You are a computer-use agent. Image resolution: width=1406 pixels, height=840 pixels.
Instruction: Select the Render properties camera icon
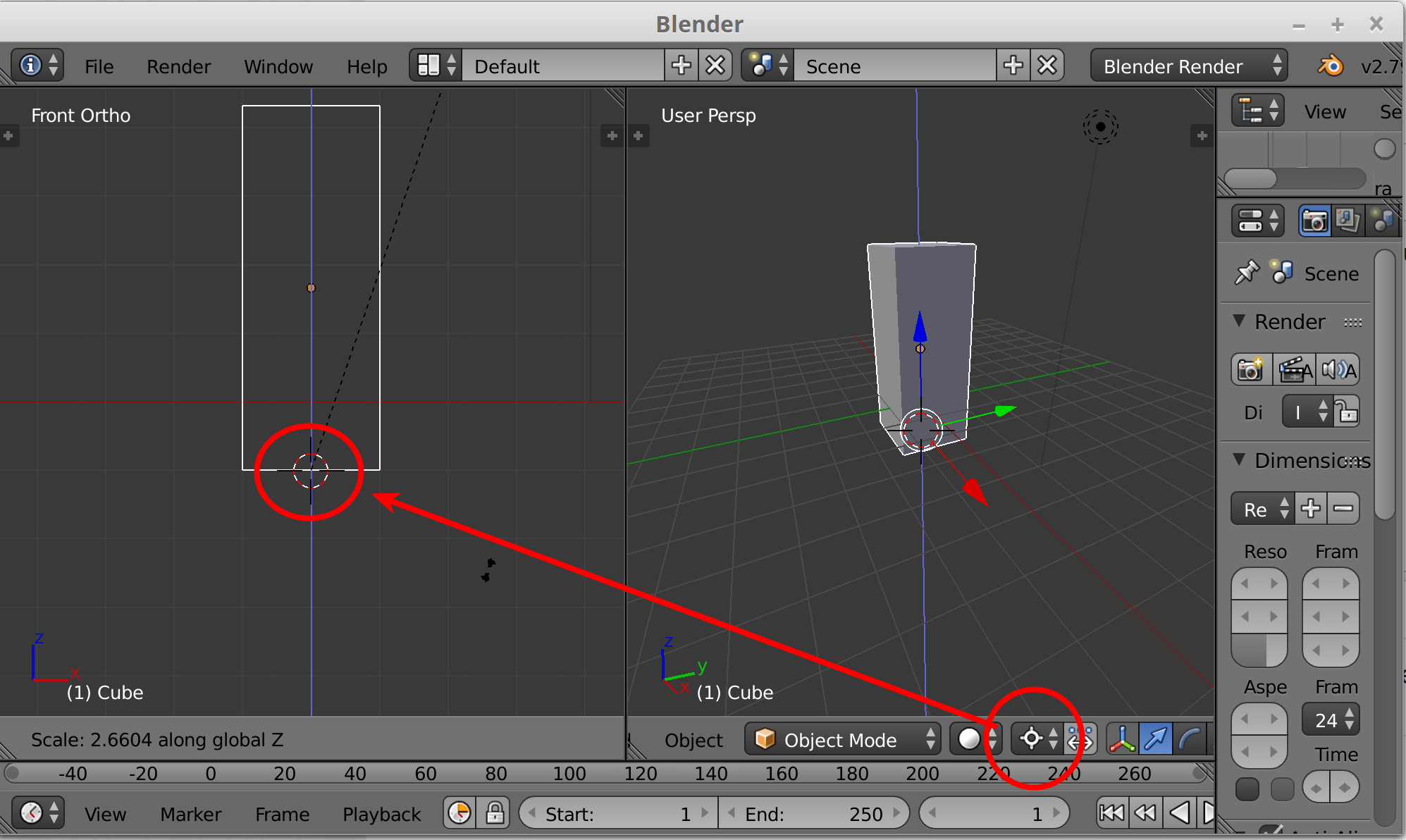click(x=1314, y=220)
